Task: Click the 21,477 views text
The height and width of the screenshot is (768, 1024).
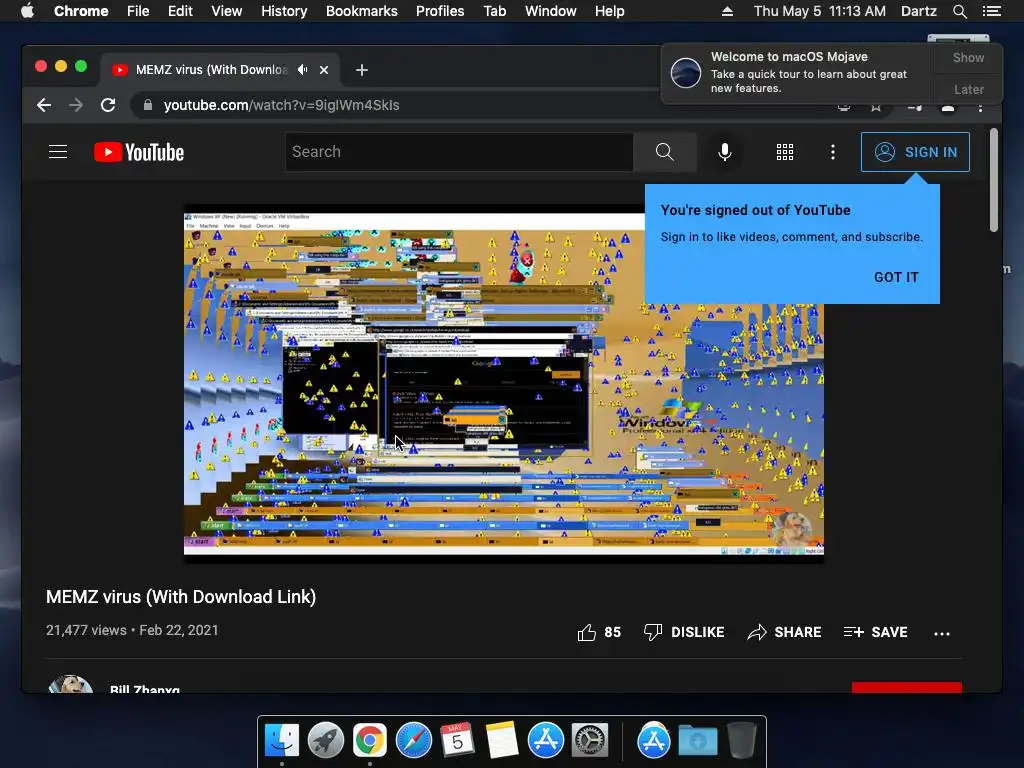Action: 86,630
